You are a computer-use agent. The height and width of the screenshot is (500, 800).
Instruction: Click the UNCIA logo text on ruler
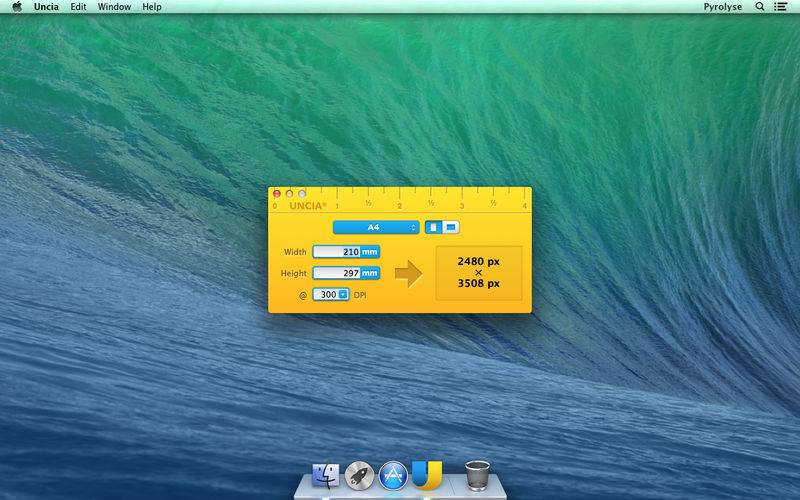pos(308,206)
